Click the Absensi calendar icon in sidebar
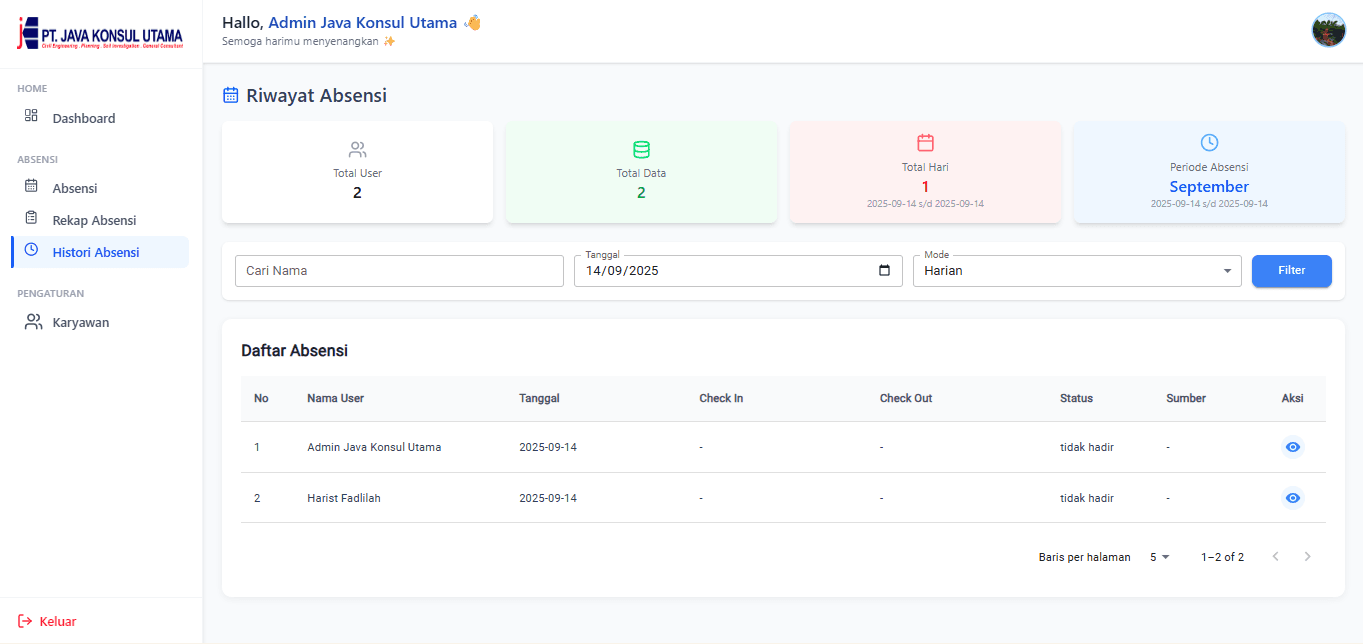This screenshot has height=644, width=1363. pyautogui.click(x=31, y=186)
